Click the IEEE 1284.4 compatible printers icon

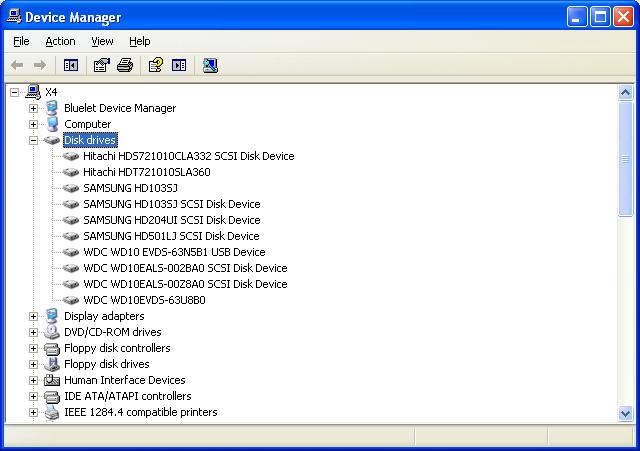52,412
